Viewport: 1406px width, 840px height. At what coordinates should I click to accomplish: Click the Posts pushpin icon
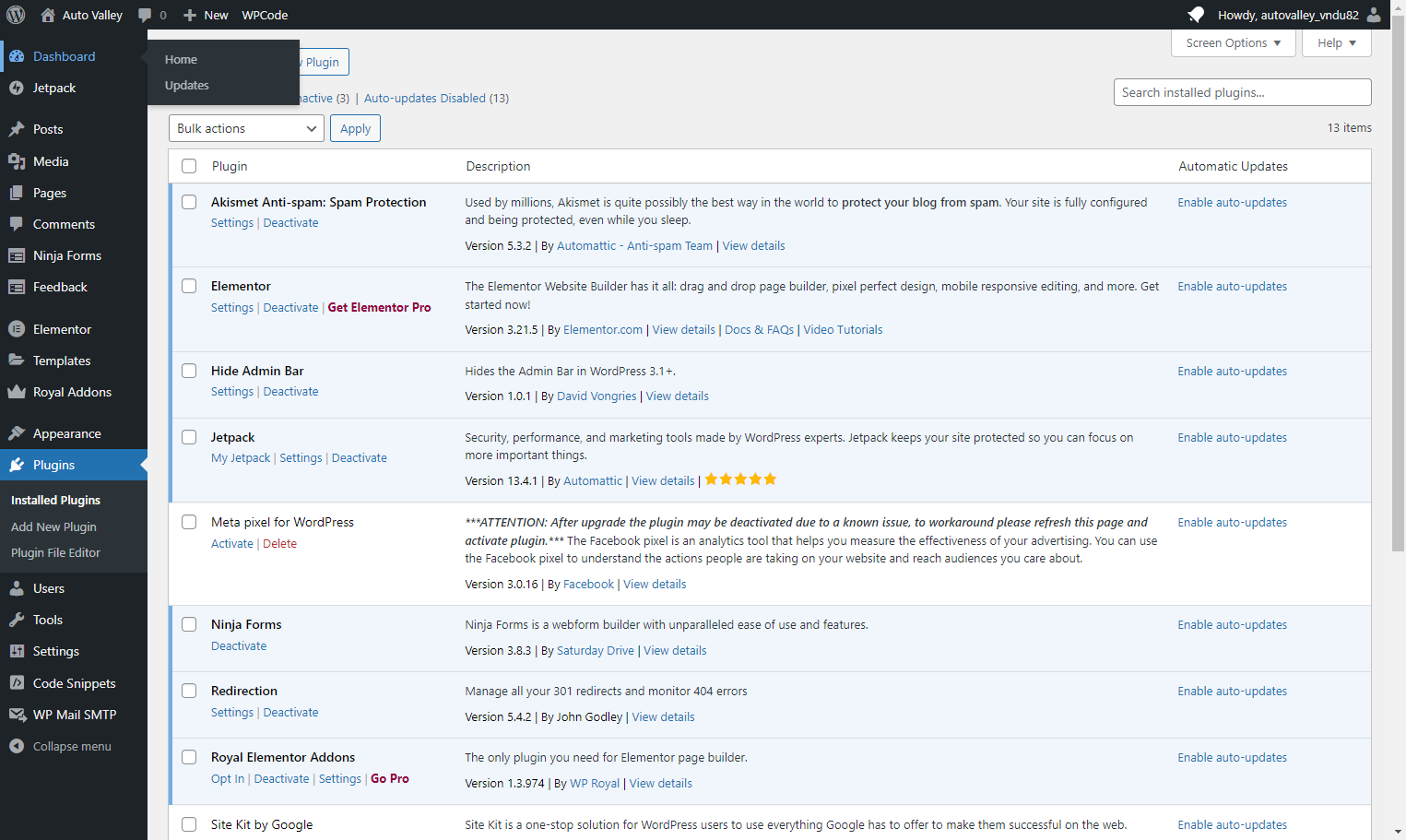(17, 129)
